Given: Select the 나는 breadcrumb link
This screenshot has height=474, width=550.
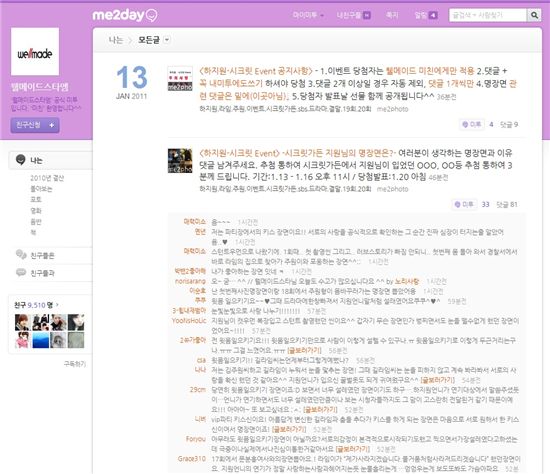Looking at the screenshot, I should 116,40.
